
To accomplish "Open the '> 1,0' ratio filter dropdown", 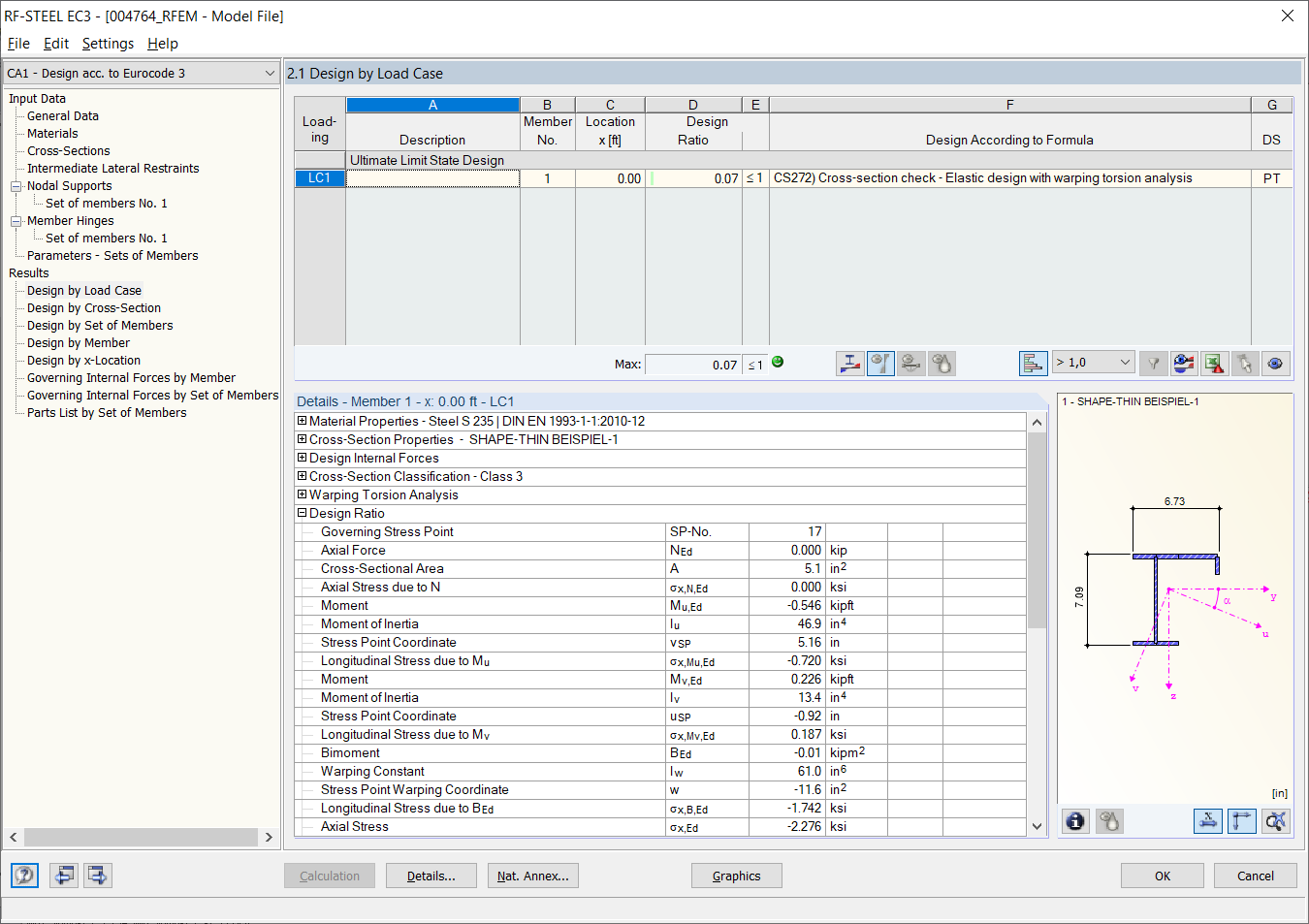I will pyautogui.click(x=1093, y=361).
